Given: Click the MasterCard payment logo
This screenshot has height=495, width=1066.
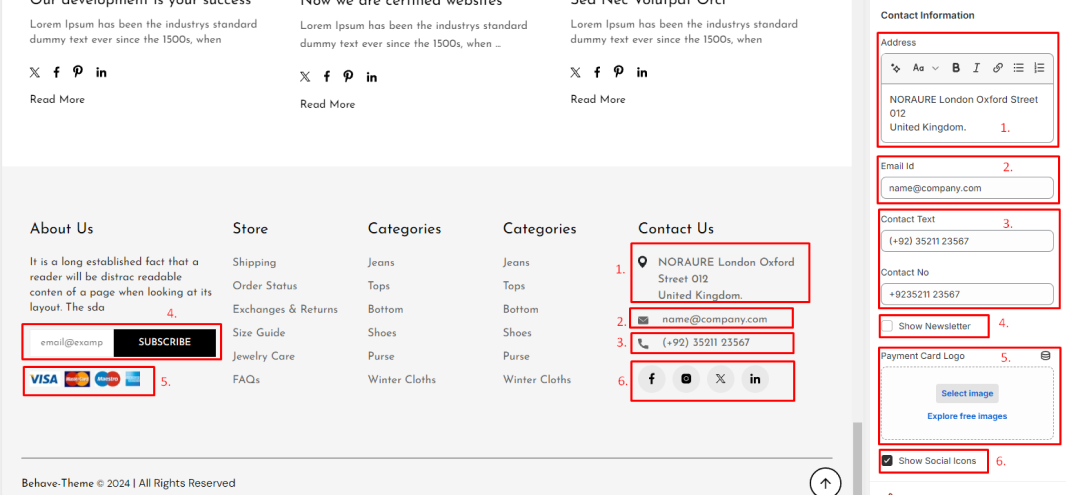Looking at the screenshot, I should 77,379.
